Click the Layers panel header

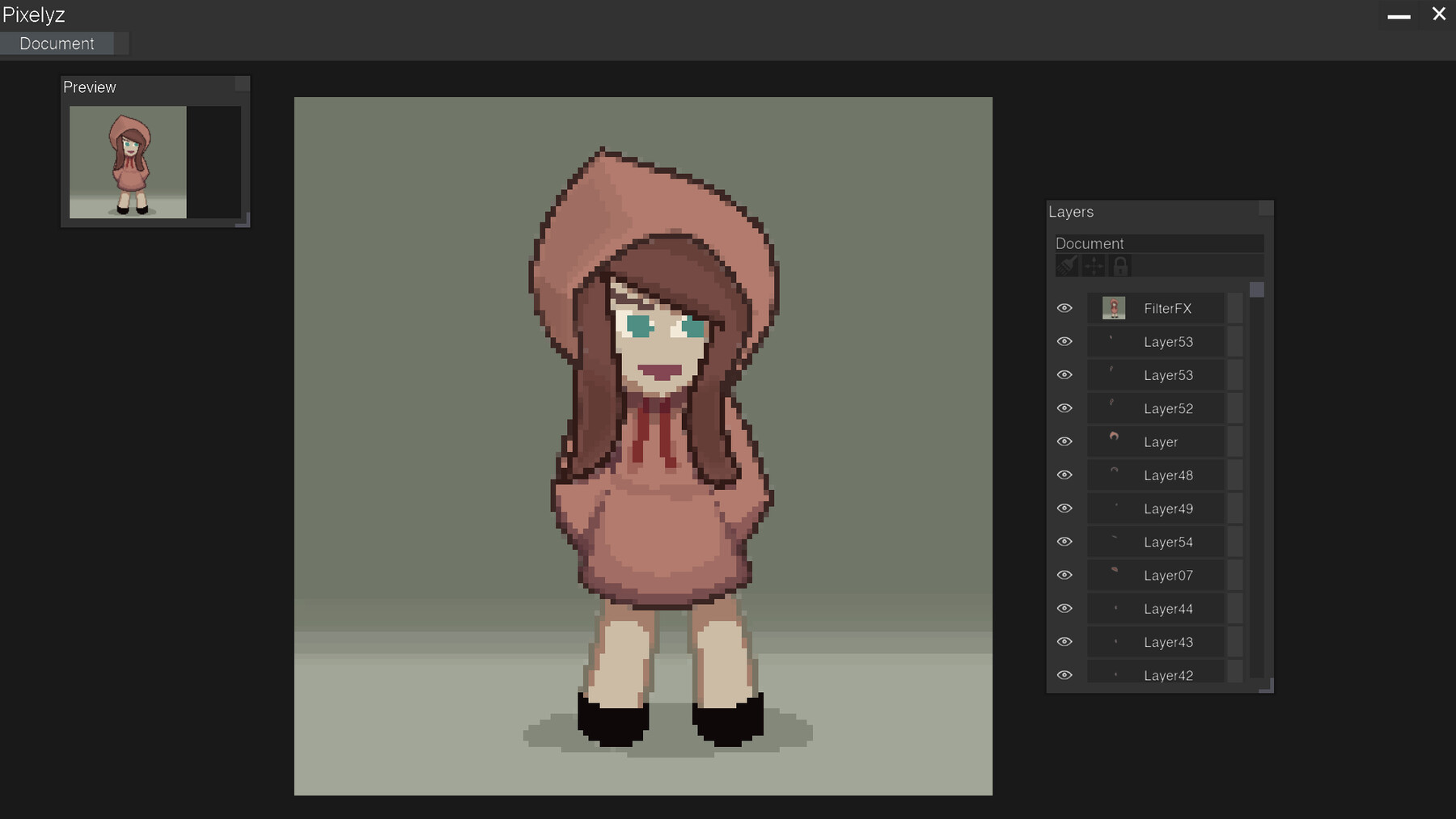point(1072,211)
